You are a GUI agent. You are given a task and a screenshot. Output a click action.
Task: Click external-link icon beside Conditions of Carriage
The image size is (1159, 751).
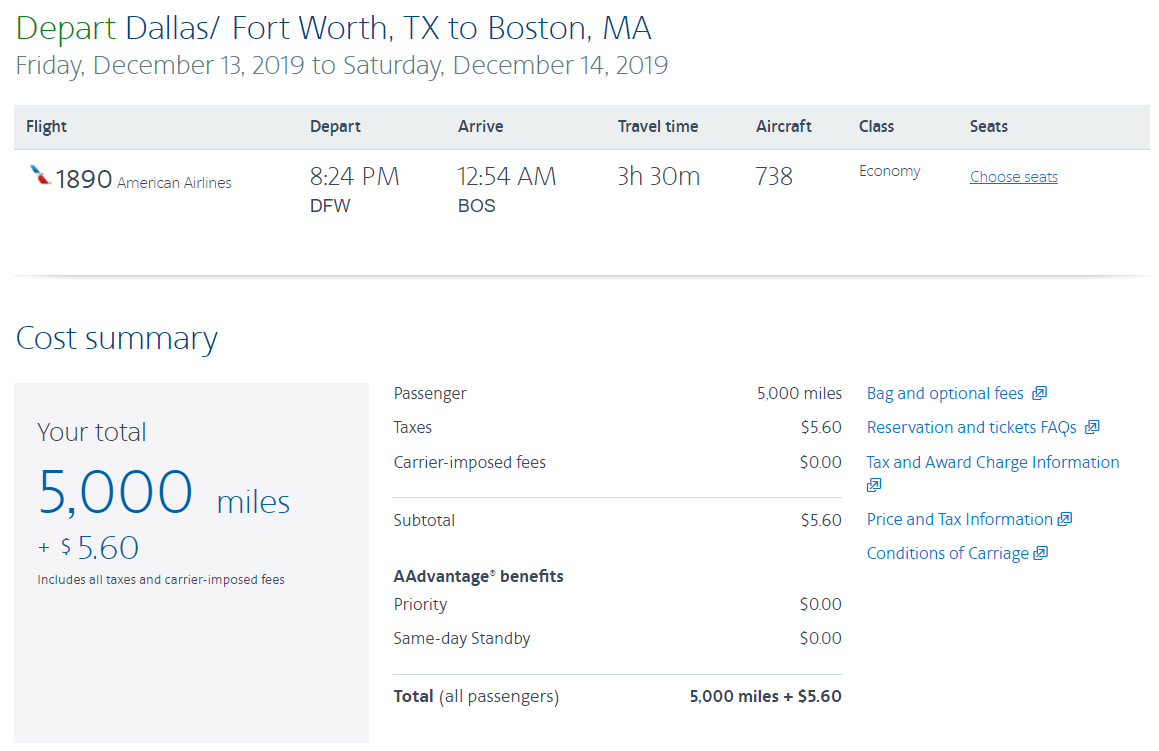[1041, 553]
